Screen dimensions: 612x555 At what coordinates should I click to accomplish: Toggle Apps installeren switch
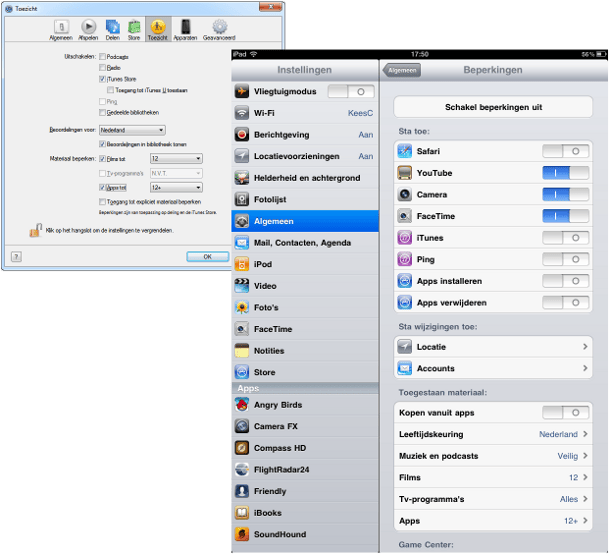pos(565,281)
